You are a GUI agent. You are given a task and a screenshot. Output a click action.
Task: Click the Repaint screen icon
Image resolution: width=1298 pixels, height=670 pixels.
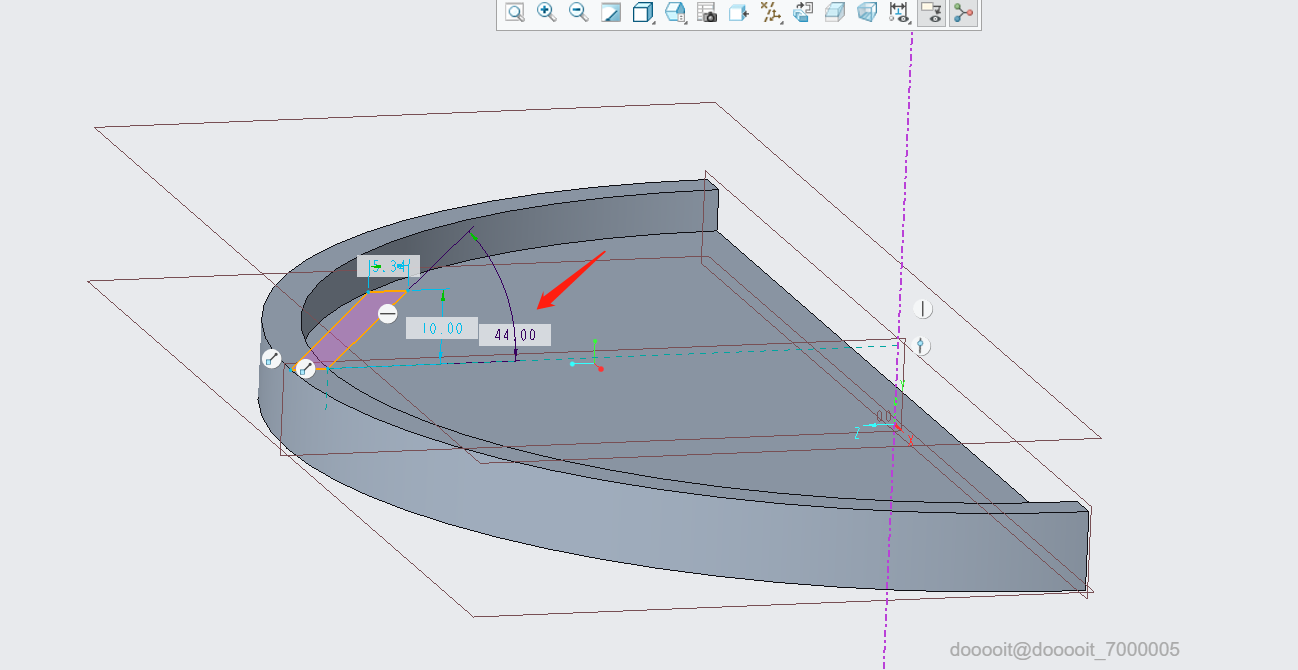coord(610,13)
